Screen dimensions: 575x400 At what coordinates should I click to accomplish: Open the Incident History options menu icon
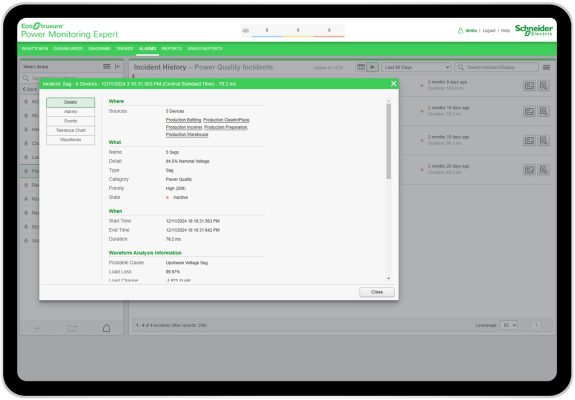(546, 67)
